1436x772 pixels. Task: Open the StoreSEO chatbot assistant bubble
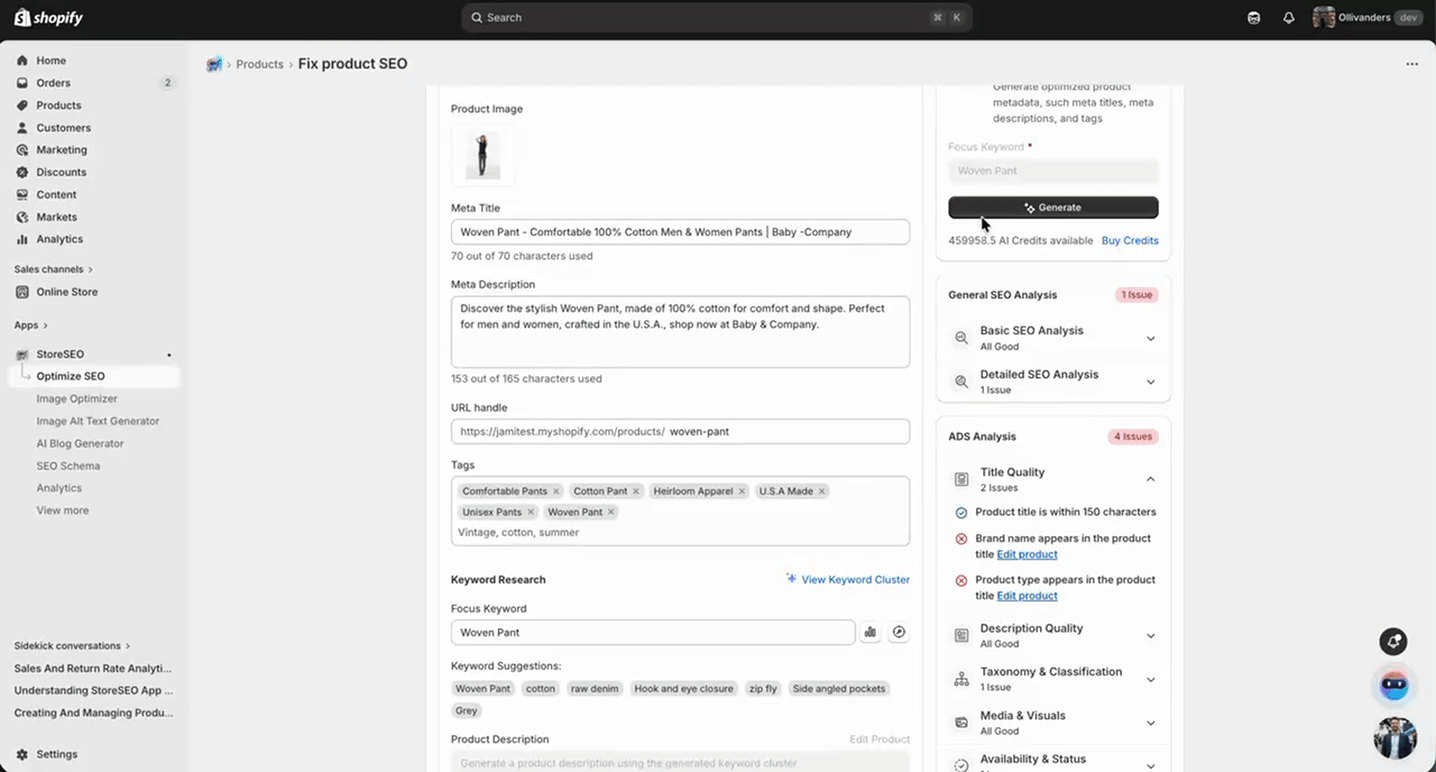click(x=1393, y=685)
